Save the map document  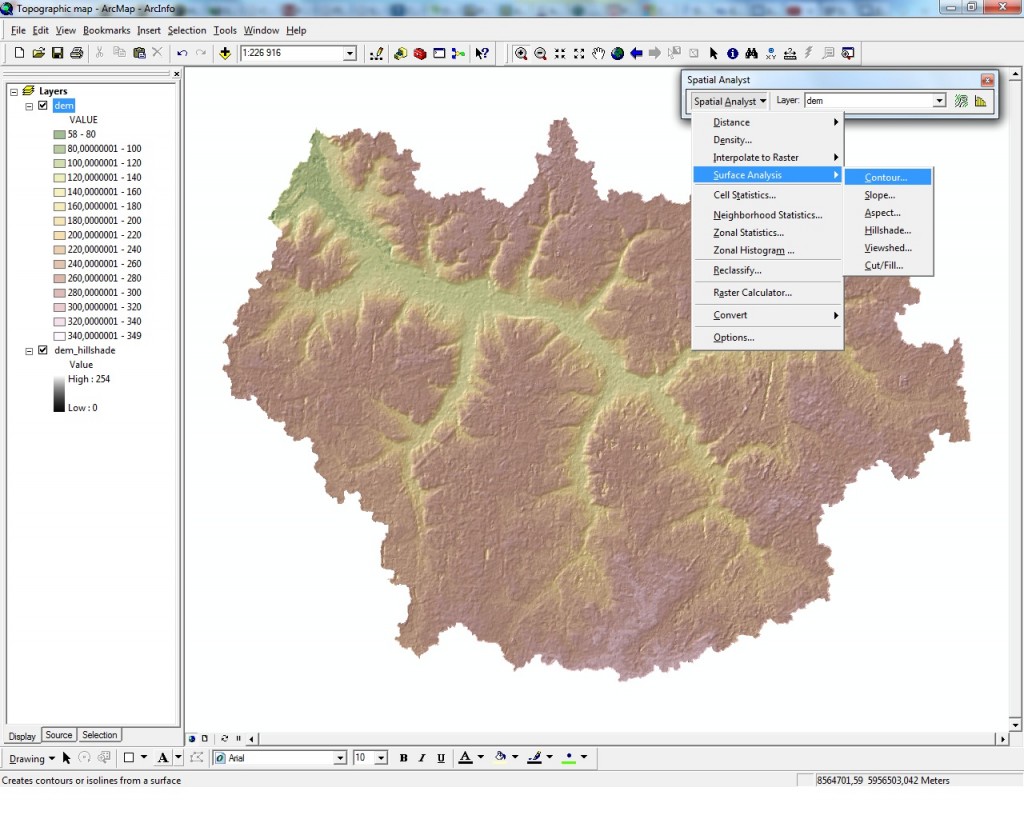coord(58,53)
